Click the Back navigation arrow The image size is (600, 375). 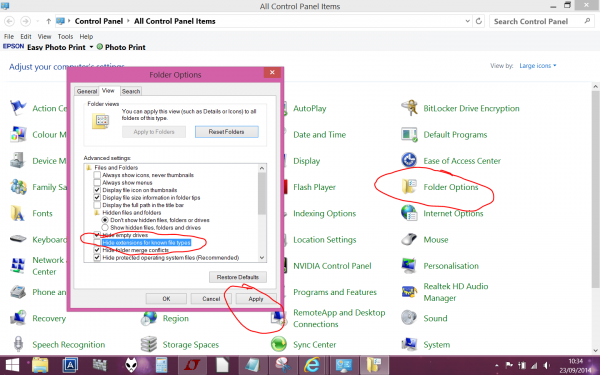click(10, 21)
